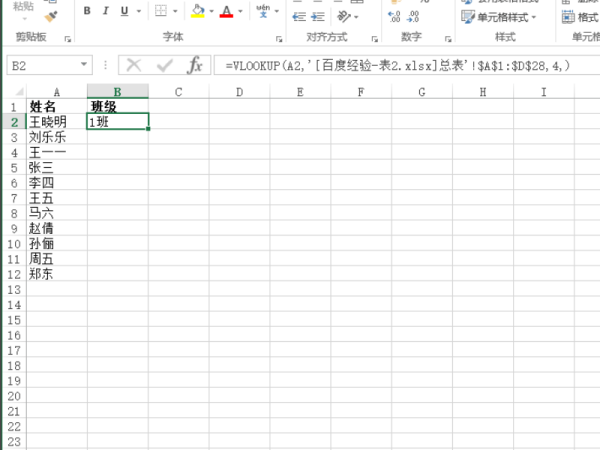Click the 粘贴 paste button
The image size is (600, 450).
pyautogui.click(x=24, y=10)
